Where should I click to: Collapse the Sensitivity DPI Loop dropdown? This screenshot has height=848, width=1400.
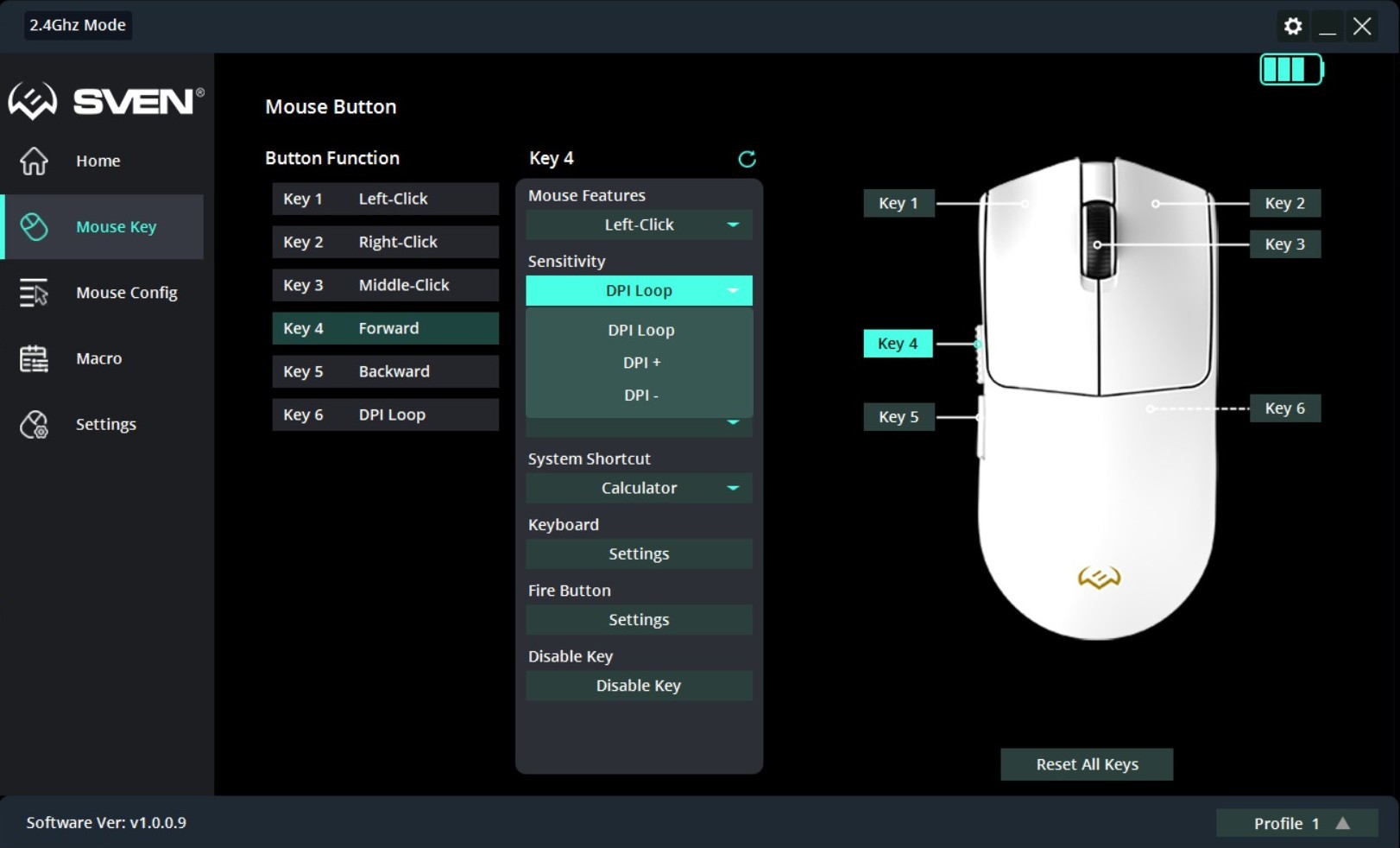[x=639, y=291]
